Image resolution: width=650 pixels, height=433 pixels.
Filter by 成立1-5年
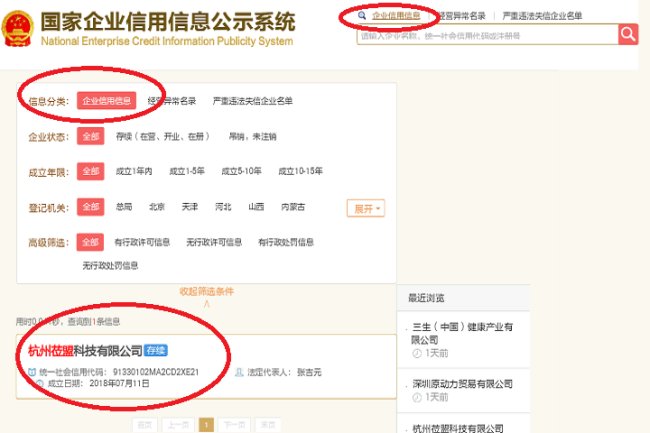[x=187, y=171]
